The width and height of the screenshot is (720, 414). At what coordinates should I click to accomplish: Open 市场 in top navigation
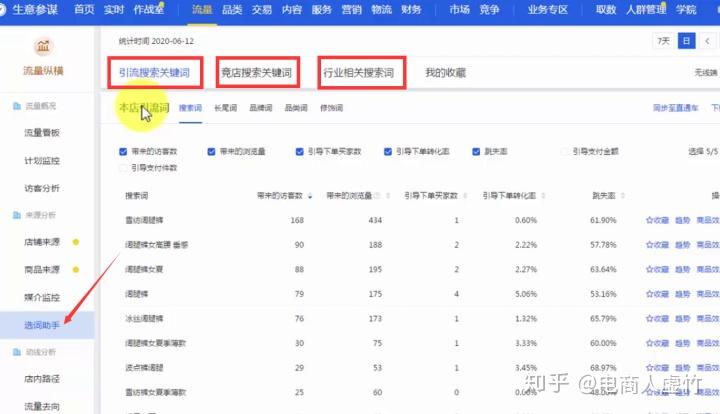(459, 10)
